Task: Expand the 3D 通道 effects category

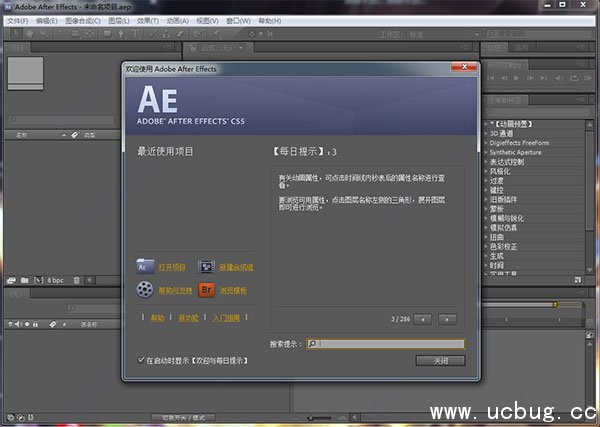Action: (483, 132)
